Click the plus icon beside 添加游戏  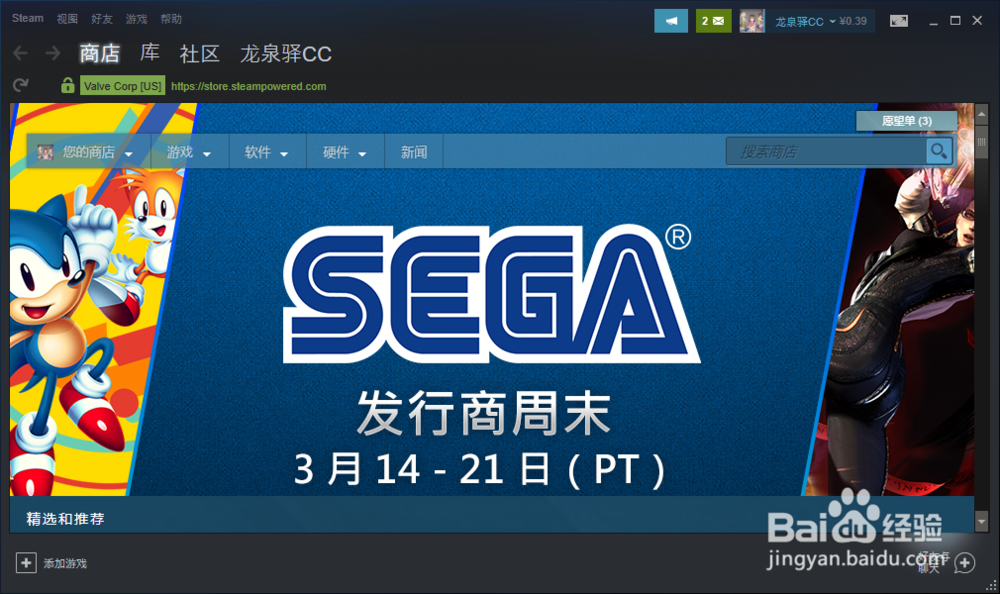(x=26, y=563)
